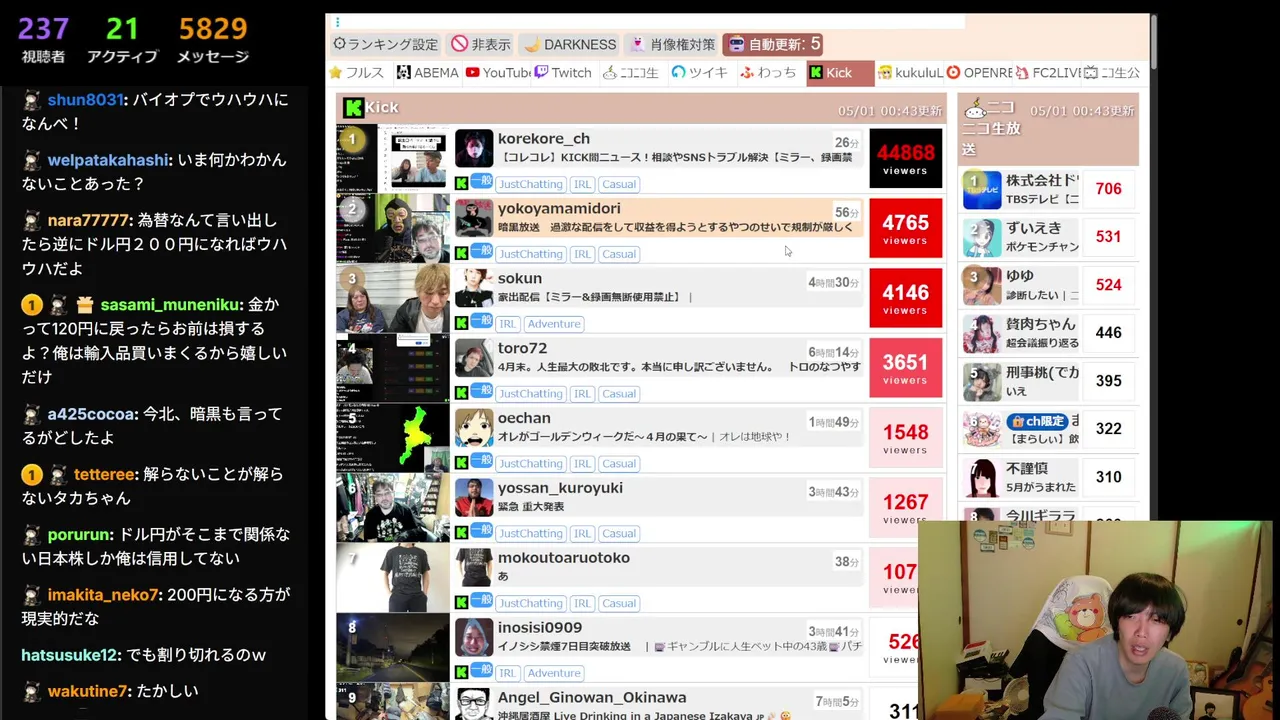Open mokoutoaruotoko channel avatar
1280x720 pixels.
click(474, 568)
